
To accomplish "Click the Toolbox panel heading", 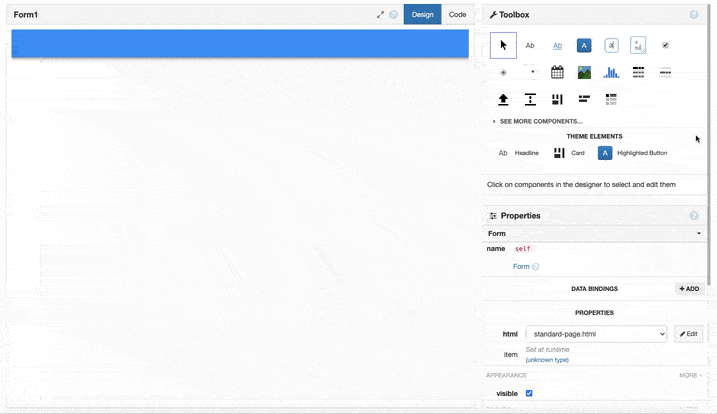I will point(514,15).
